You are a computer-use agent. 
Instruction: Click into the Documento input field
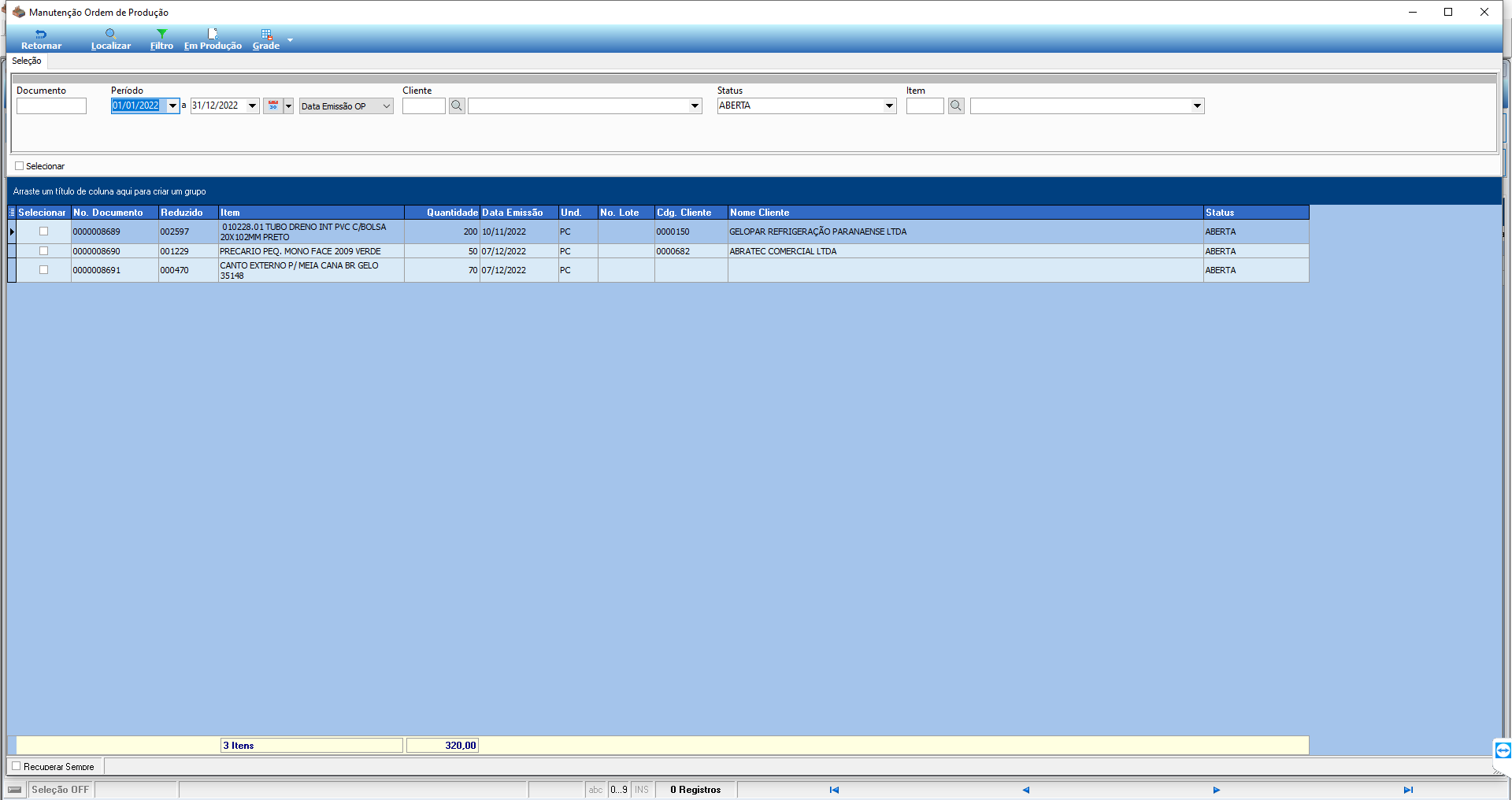51,106
